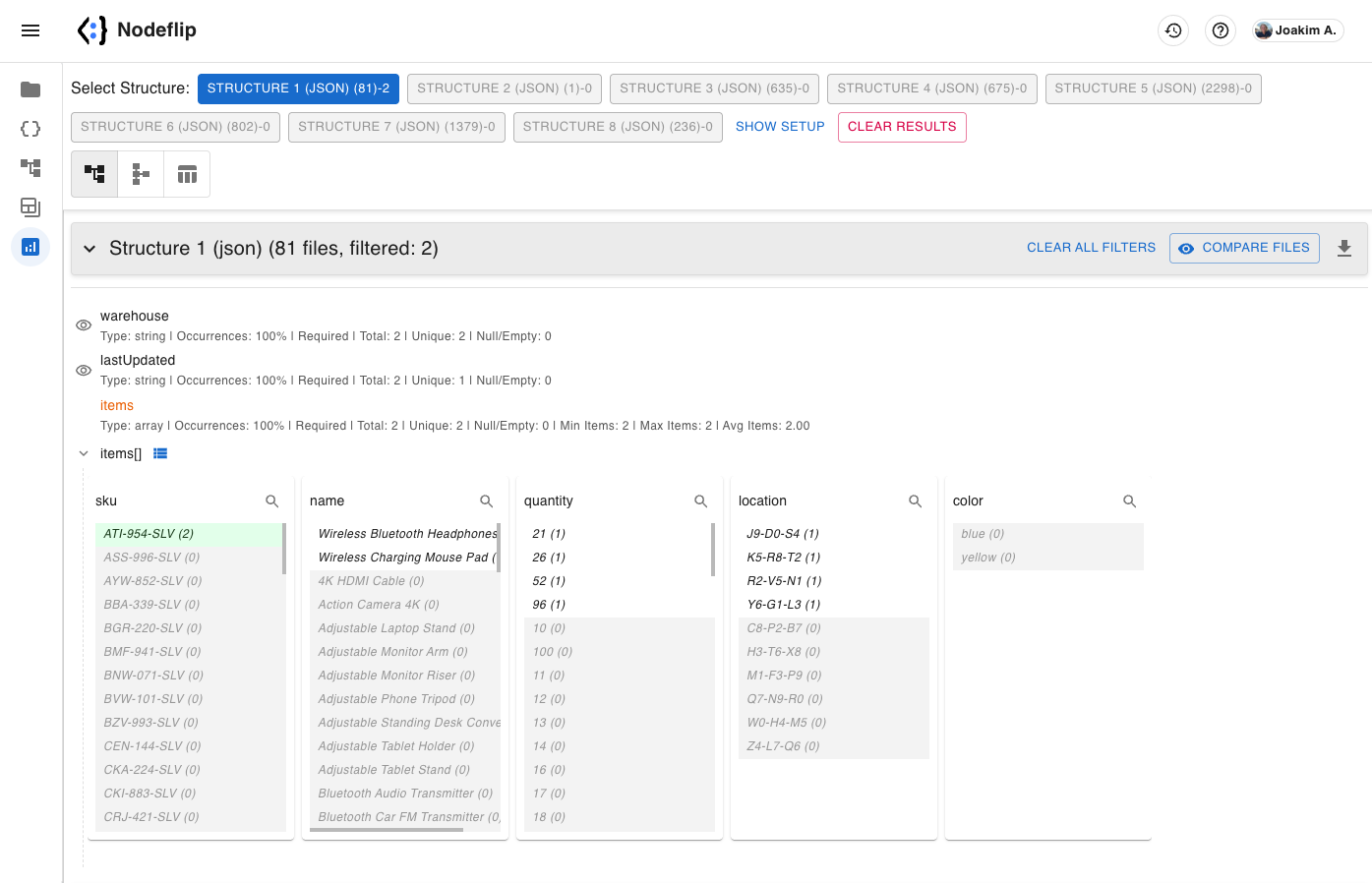This screenshot has height=883, width=1372.
Task: Switch to the table/column view mode
Action: pos(186,173)
